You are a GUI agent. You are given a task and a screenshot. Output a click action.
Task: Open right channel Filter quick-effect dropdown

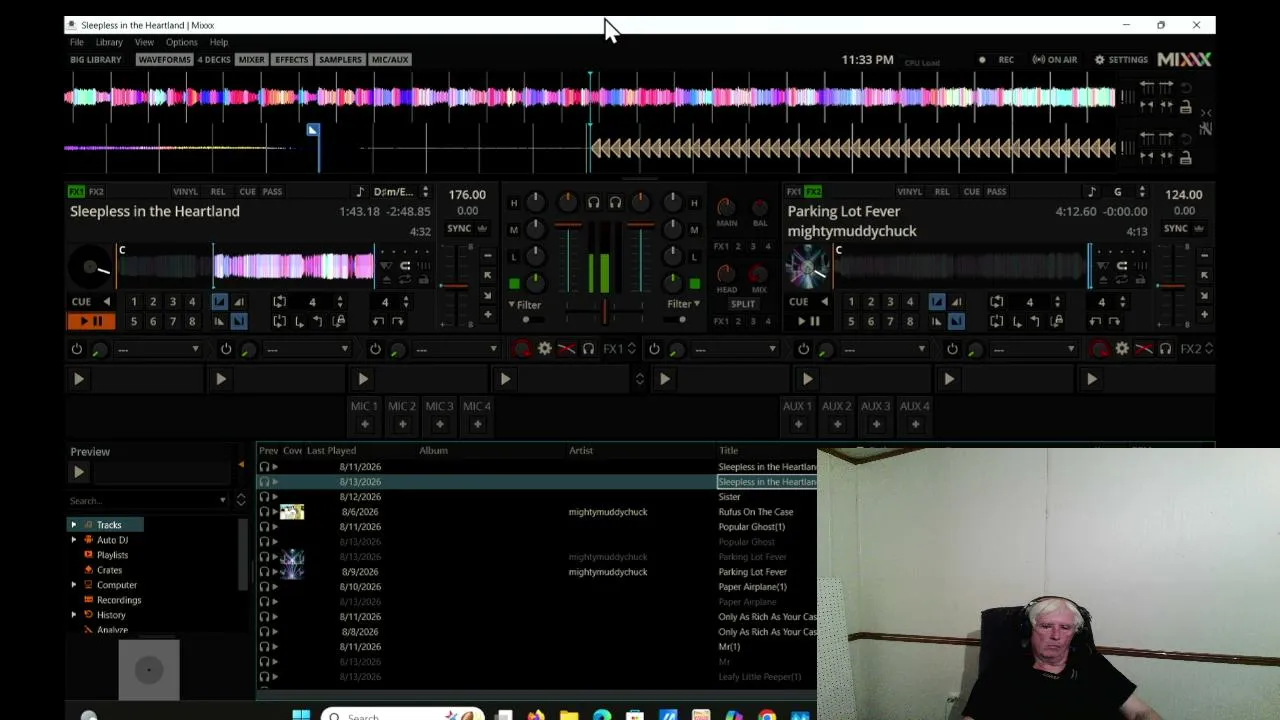coord(683,304)
